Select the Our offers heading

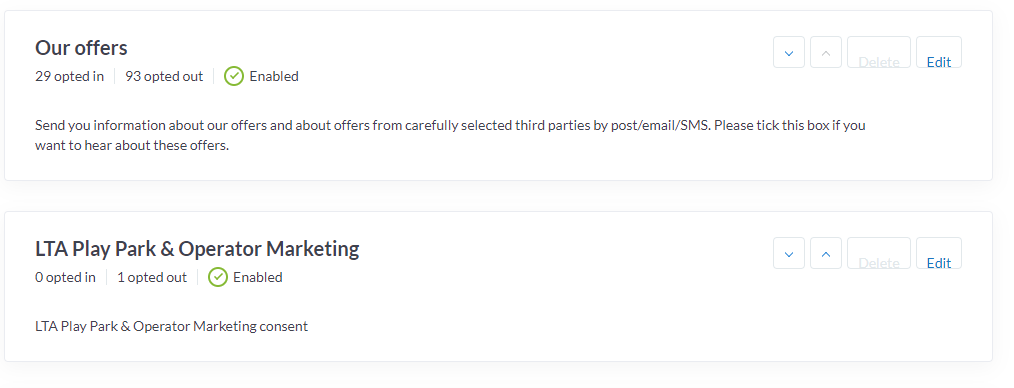81,48
